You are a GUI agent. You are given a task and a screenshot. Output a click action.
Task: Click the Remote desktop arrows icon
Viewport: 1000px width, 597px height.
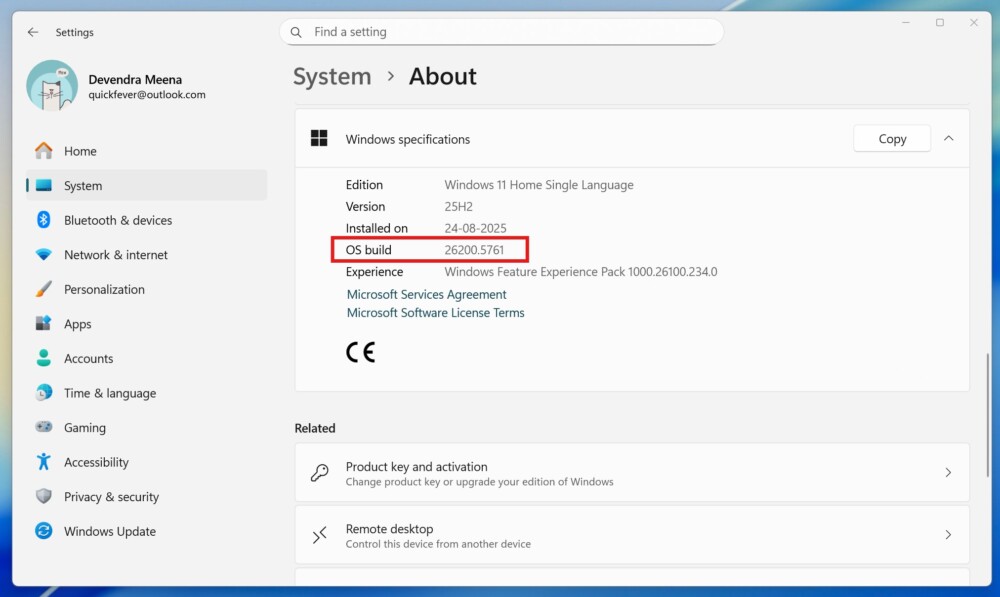coord(320,535)
